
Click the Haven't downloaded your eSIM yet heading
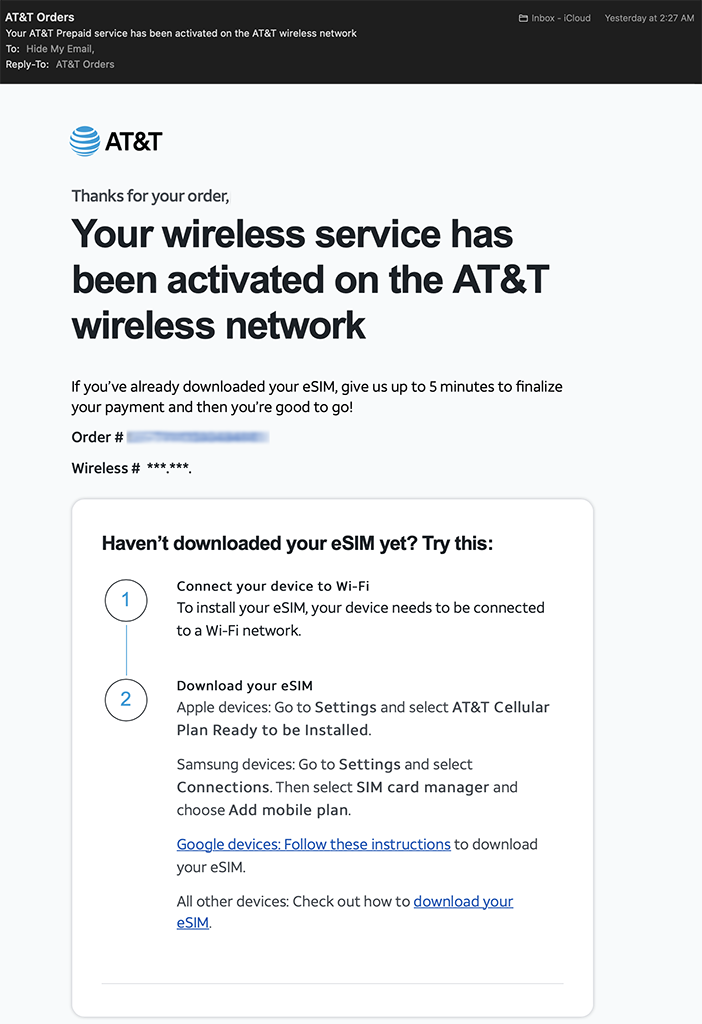tap(297, 543)
